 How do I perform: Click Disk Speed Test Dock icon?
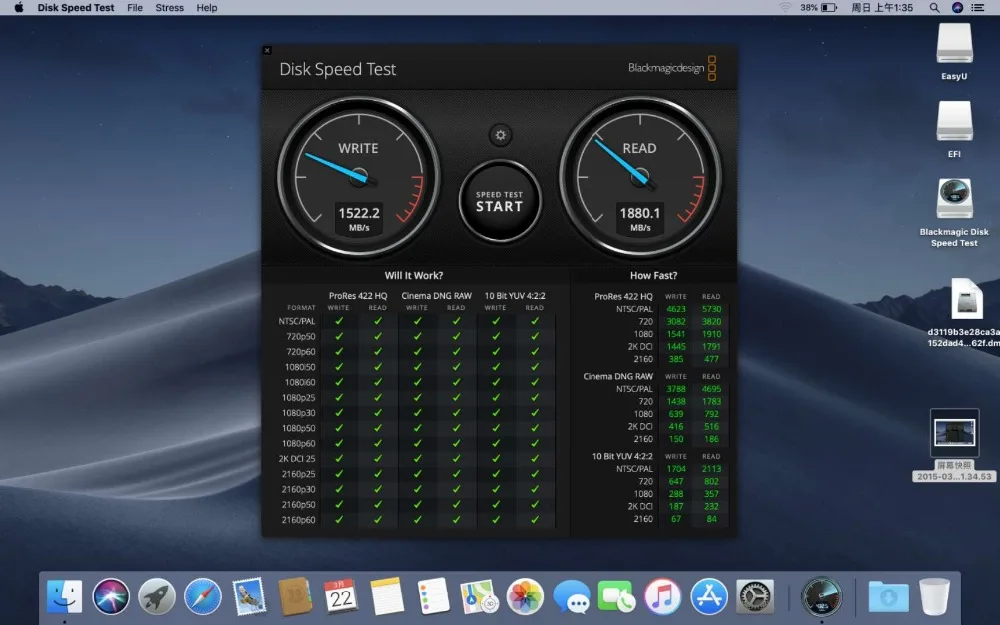821,598
